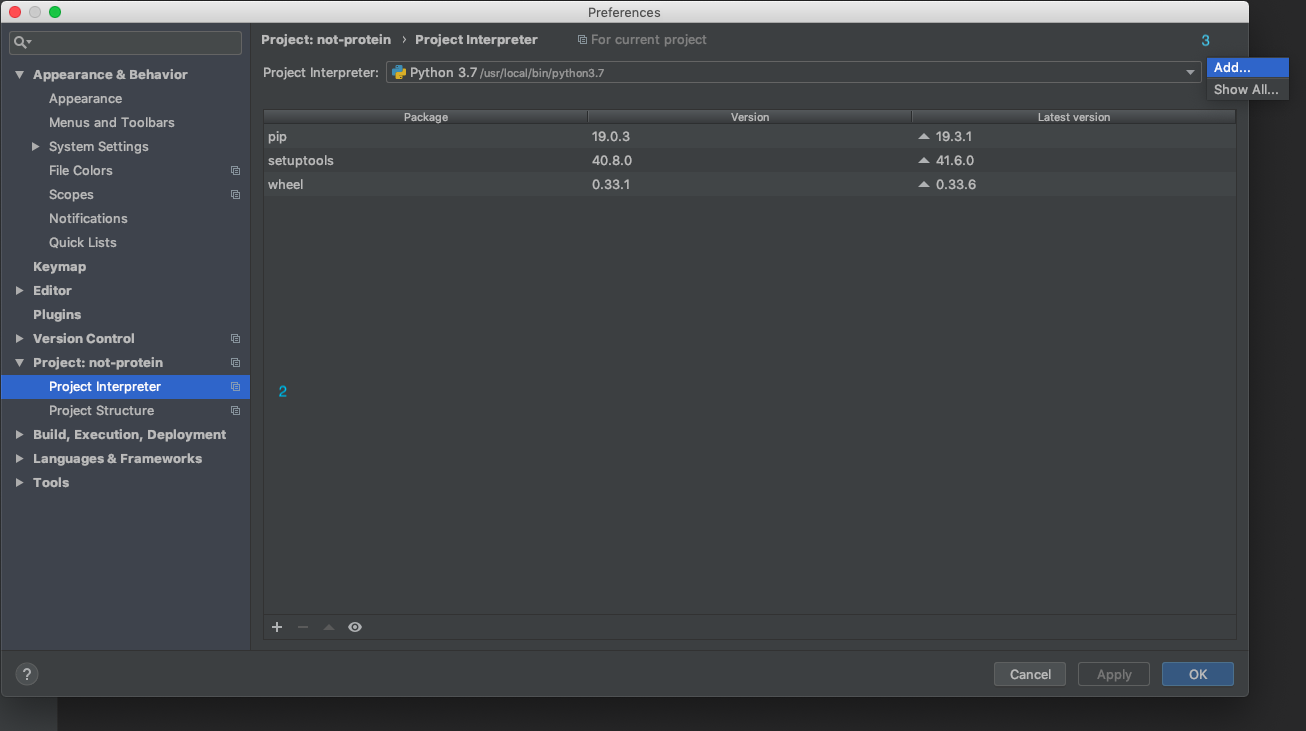The width and height of the screenshot is (1306, 731).
Task: Expand the System Settings node
Action: point(36,147)
